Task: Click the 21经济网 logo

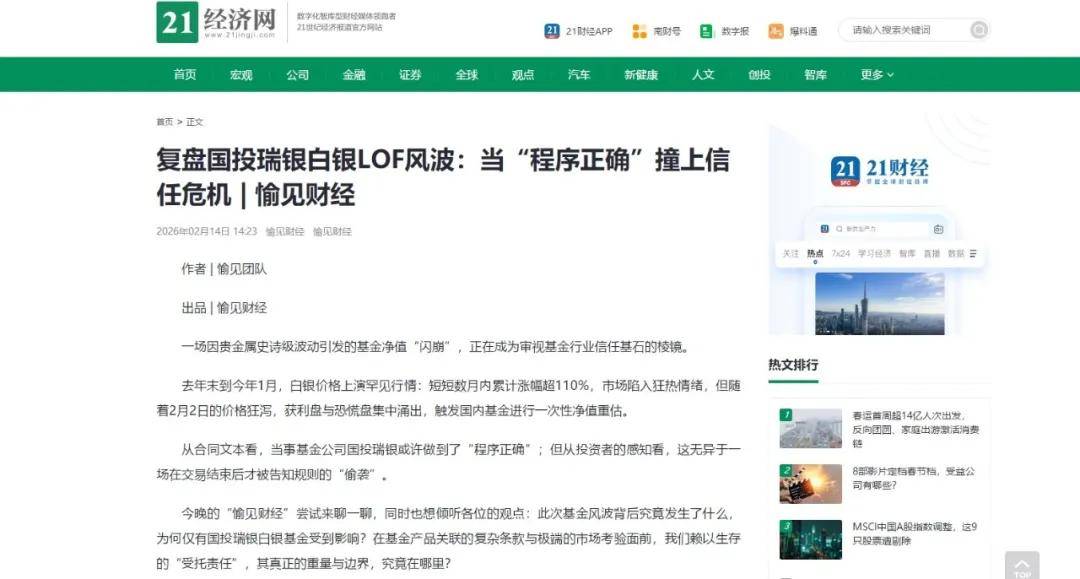Action: pos(216,22)
